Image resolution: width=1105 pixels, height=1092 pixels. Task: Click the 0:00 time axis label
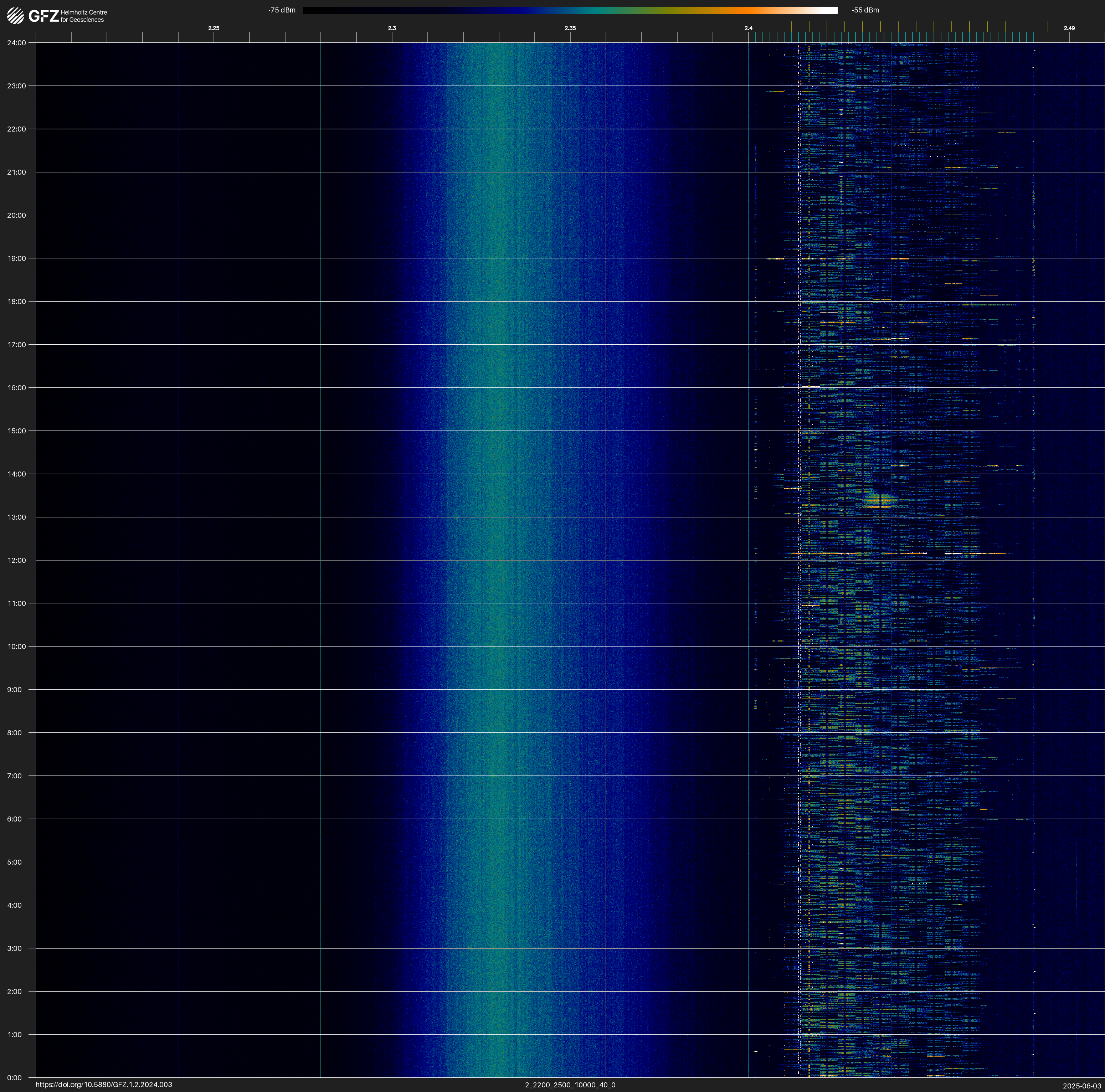(14, 1078)
